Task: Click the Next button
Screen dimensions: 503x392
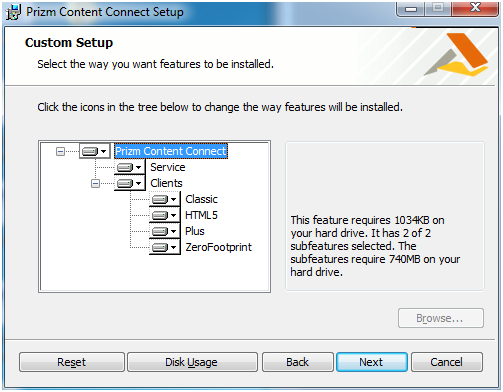Action: pyautogui.click(x=372, y=362)
